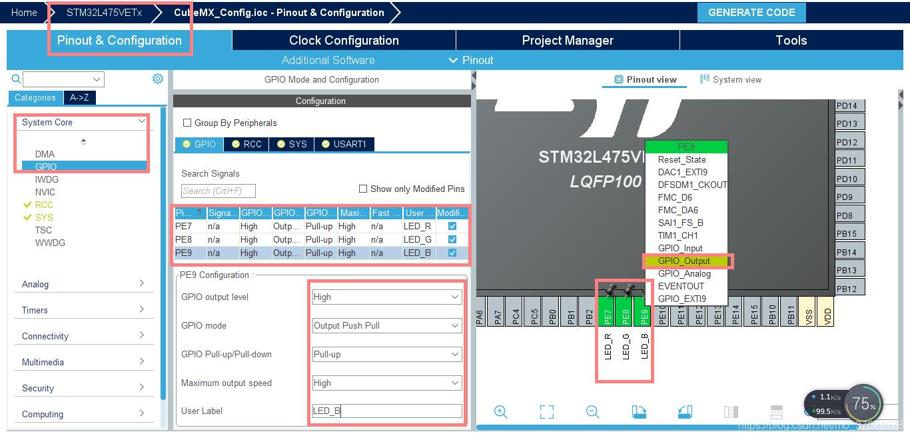The height and width of the screenshot is (438, 910).
Task: Click the VDD pin on the chip
Action: click(825, 312)
